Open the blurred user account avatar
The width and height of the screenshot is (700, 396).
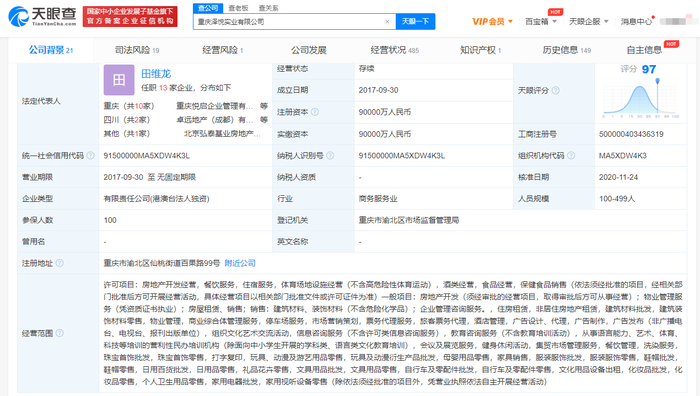[x=678, y=21]
